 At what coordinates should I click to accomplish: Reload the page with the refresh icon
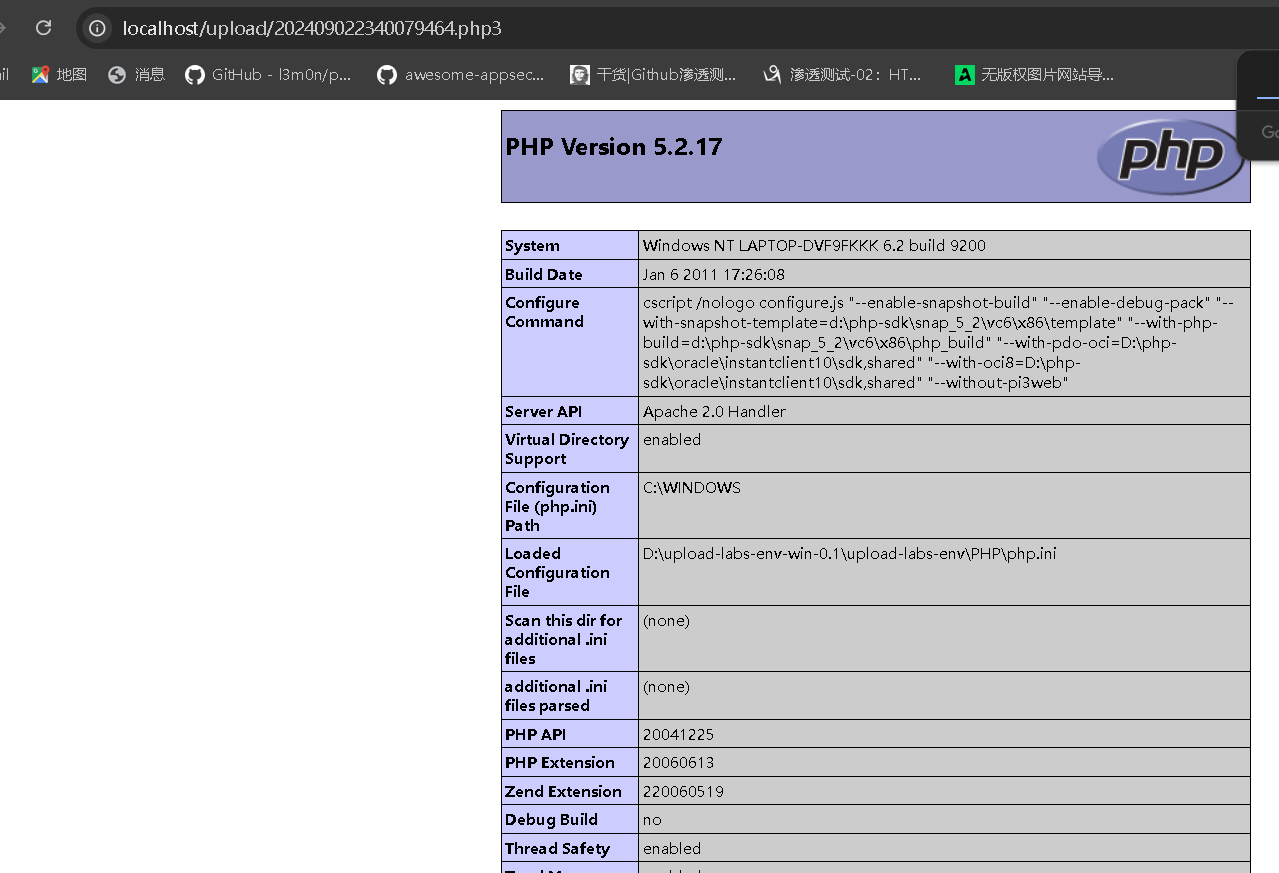(43, 28)
